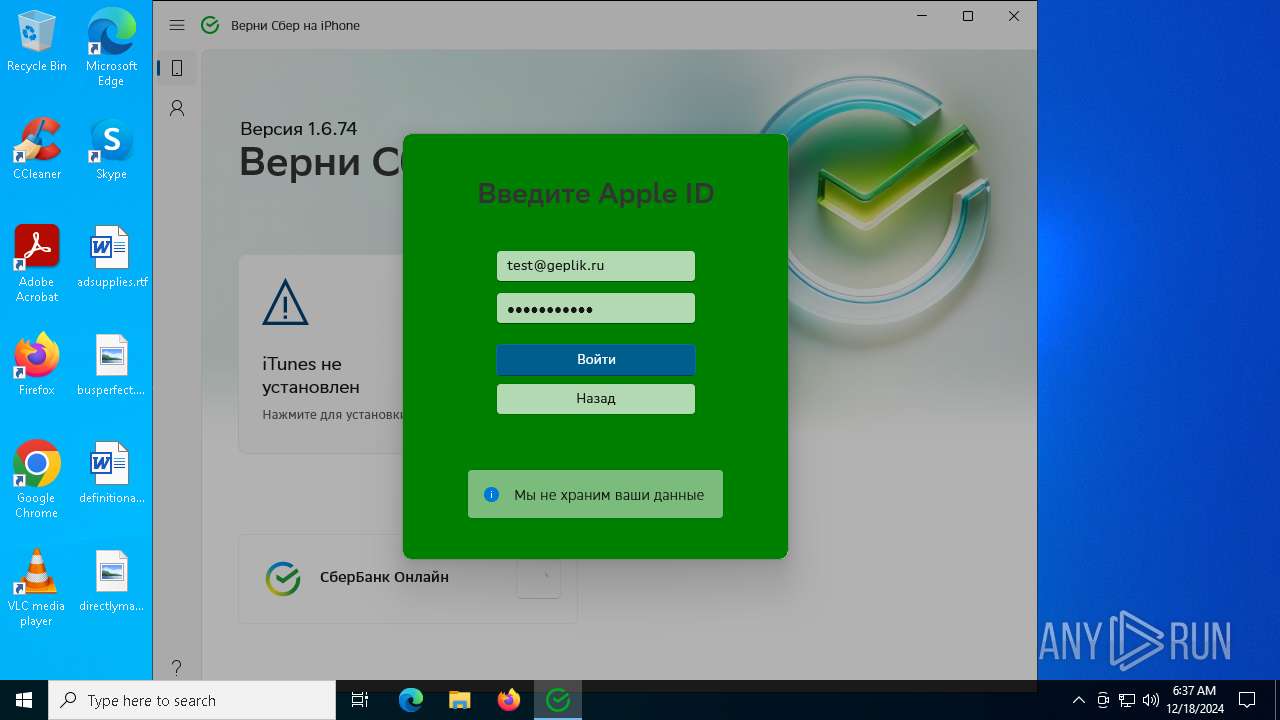
Task: Click the iTunes warning triangle icon
Action: (x=285, y=302)
